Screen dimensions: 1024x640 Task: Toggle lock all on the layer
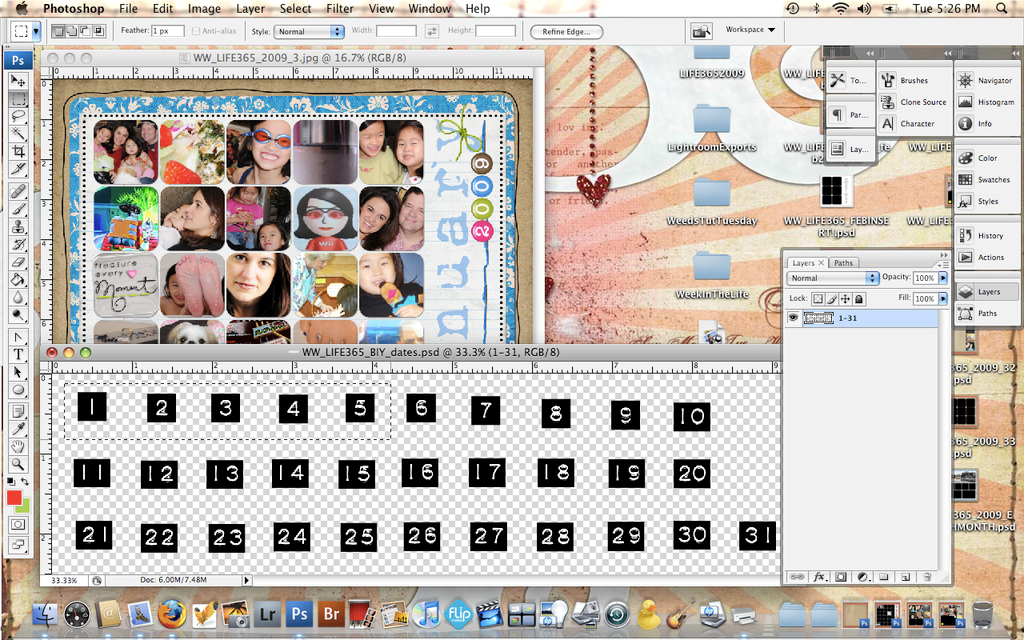[x=859, y=299]
